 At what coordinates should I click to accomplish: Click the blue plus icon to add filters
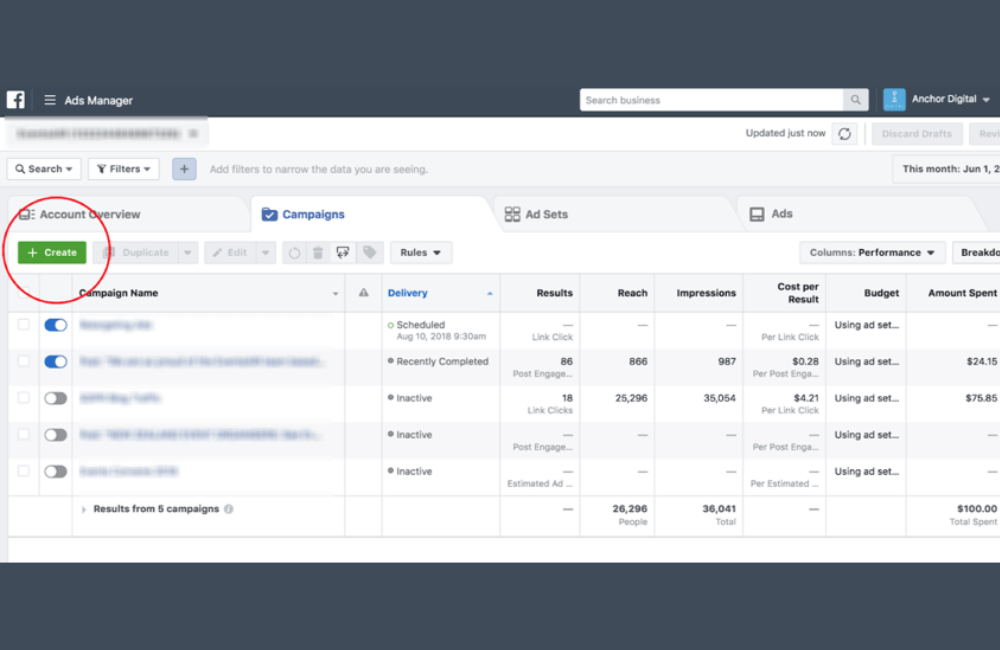[184, 168]
